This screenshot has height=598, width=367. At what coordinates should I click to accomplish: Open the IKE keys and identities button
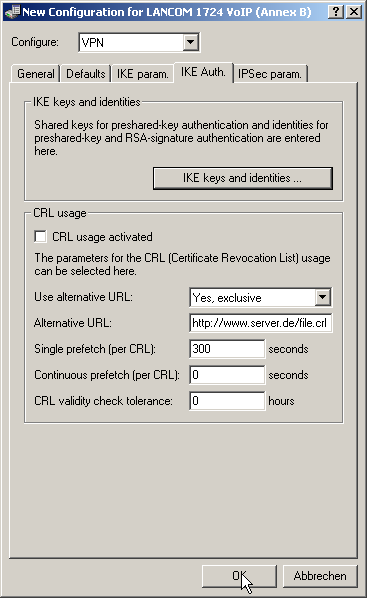click(243, 178)
